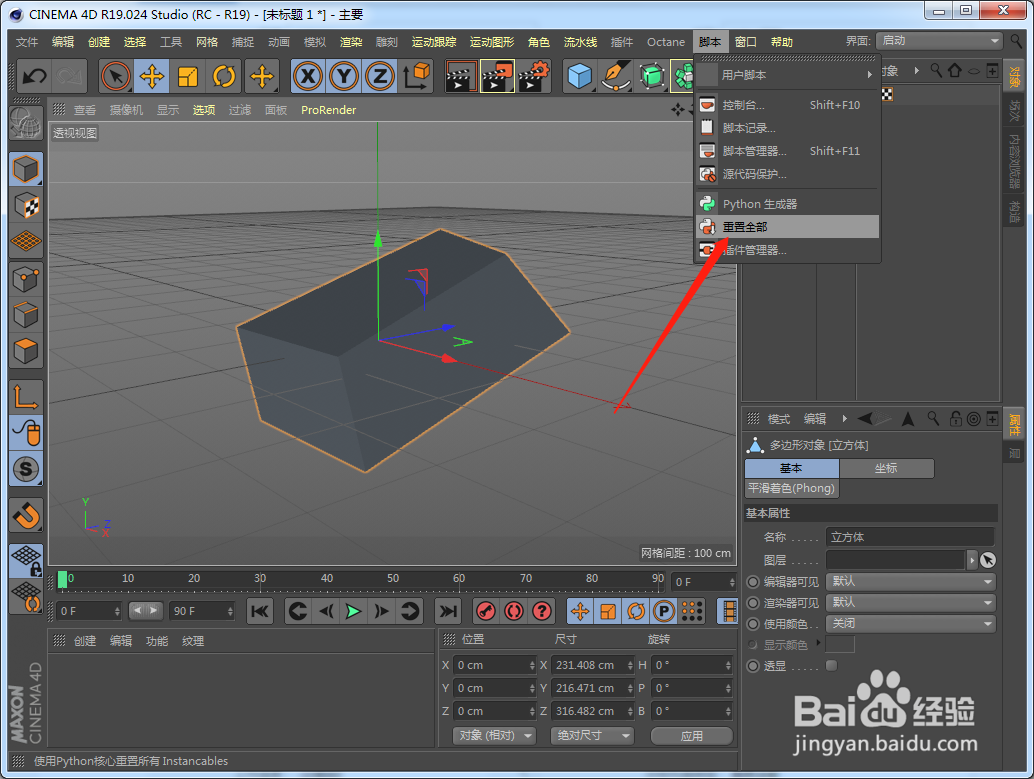Viewport: 1034px width, 779px height.
Task: Toggle the 透显 checkbox
Action: point(832,666)
